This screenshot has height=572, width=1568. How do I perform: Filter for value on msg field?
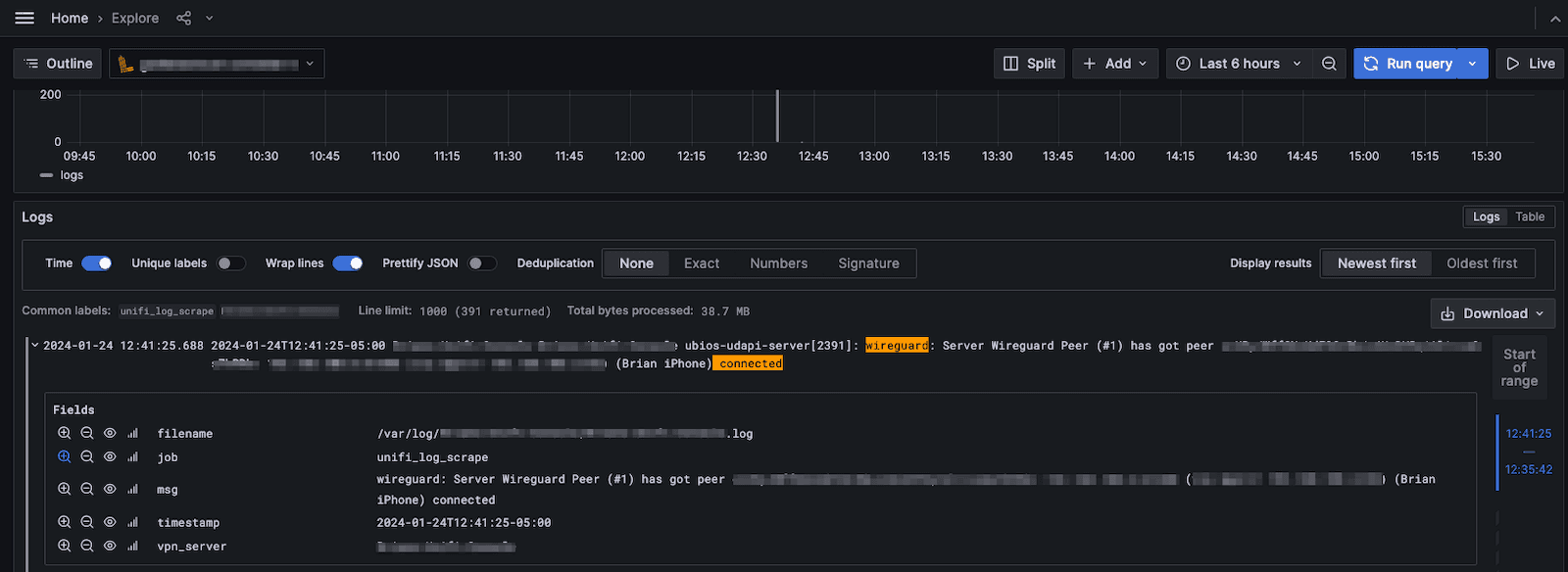click(64, 489)
